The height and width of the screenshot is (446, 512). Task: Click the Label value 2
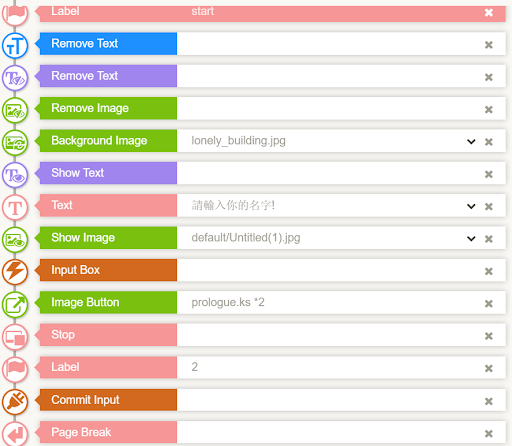pos(195,367)
